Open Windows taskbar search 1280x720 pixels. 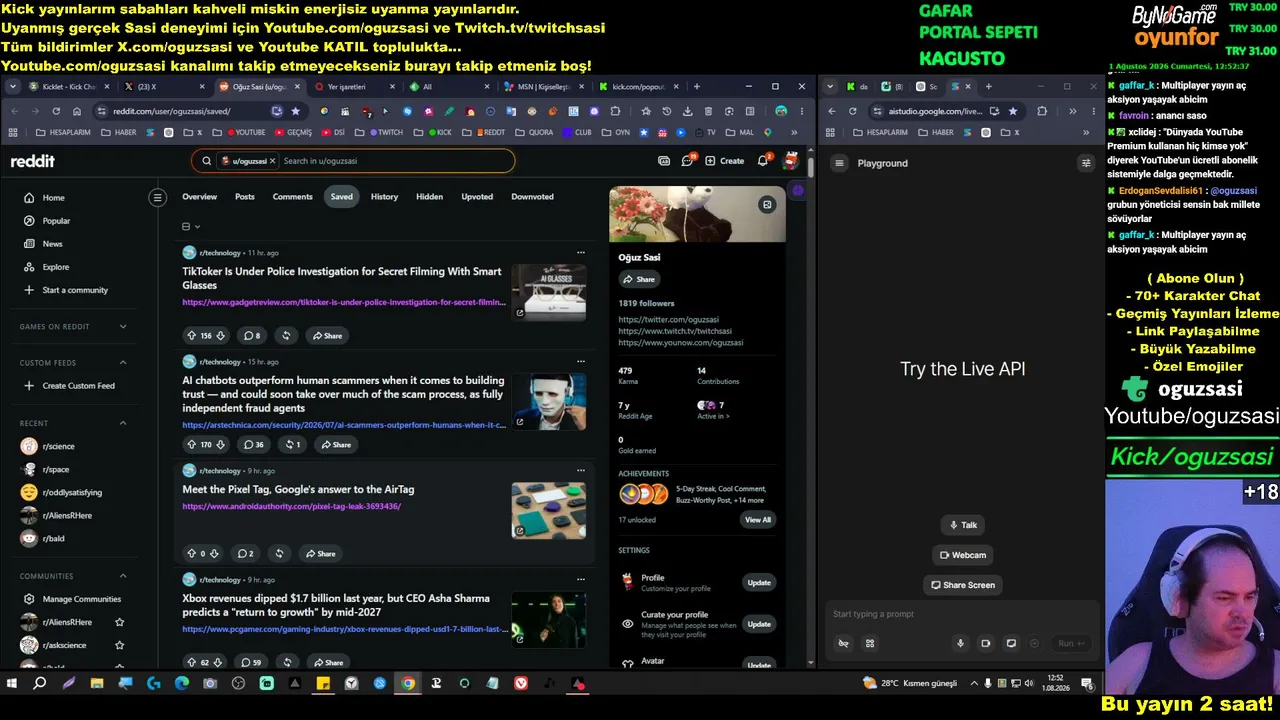[x=40, y=684]
